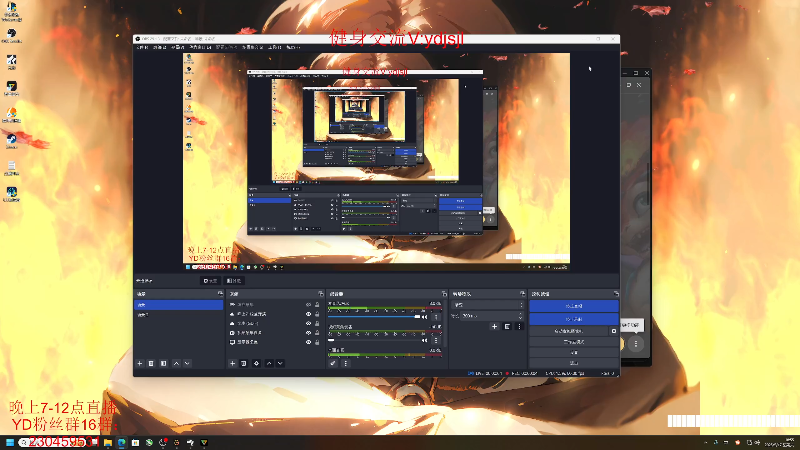
Task: Toggle lock on the display capture source
Action: 317,342
